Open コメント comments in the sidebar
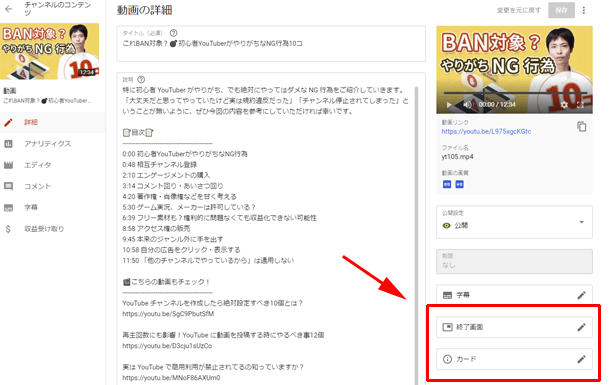This screenshot has width=610, height=385. pyautogui.click(x=53, y=186)
